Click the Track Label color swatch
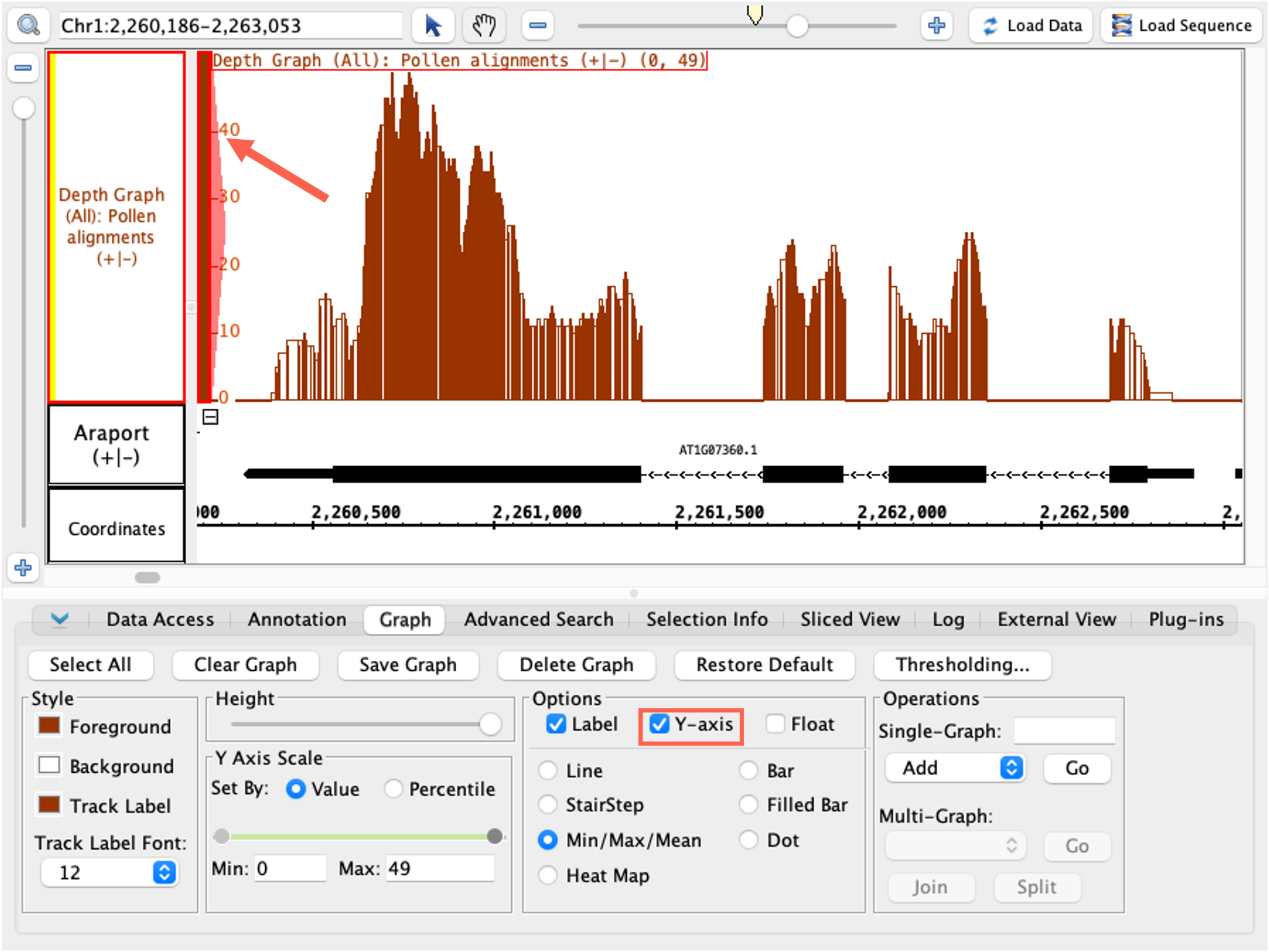1269x952 pixels. [49, 804]
